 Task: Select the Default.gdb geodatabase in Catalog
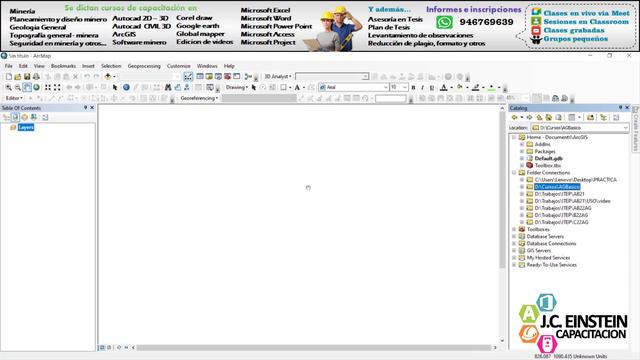tap(549, 158)
